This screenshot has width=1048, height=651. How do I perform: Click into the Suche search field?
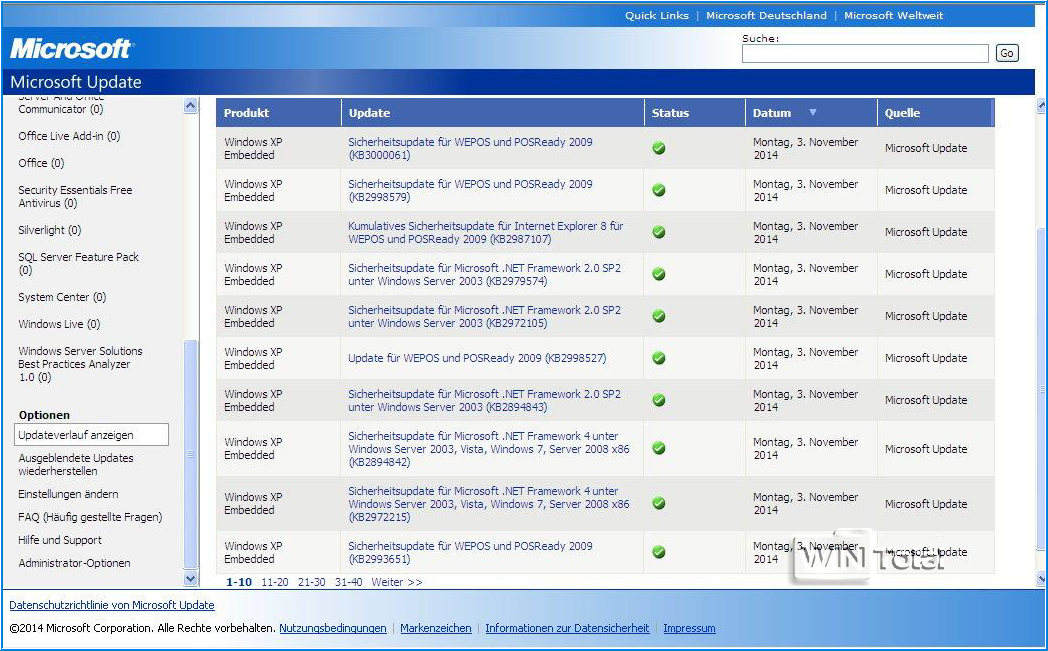point(865,53)
